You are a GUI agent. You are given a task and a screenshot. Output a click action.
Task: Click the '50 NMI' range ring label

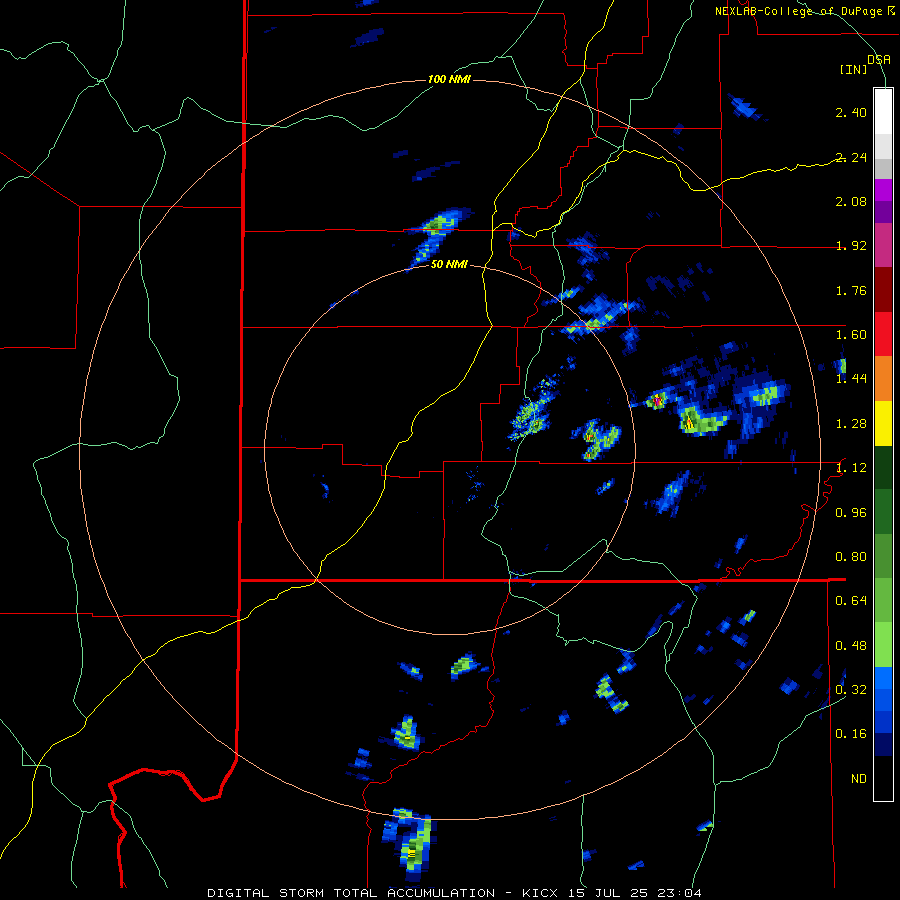point(449,264)
